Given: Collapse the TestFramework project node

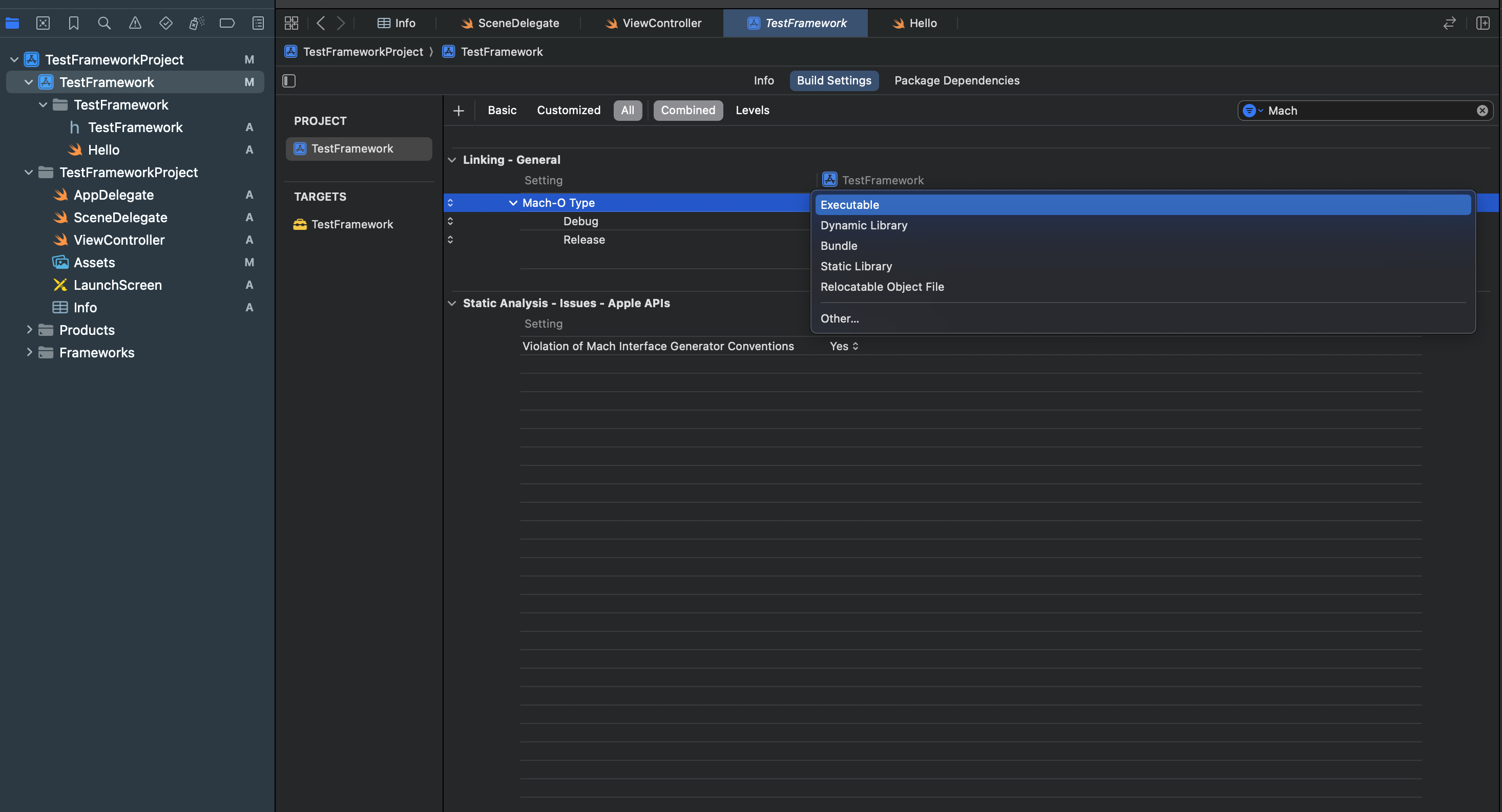Looking at the screenshot, I should pos(29,82).
